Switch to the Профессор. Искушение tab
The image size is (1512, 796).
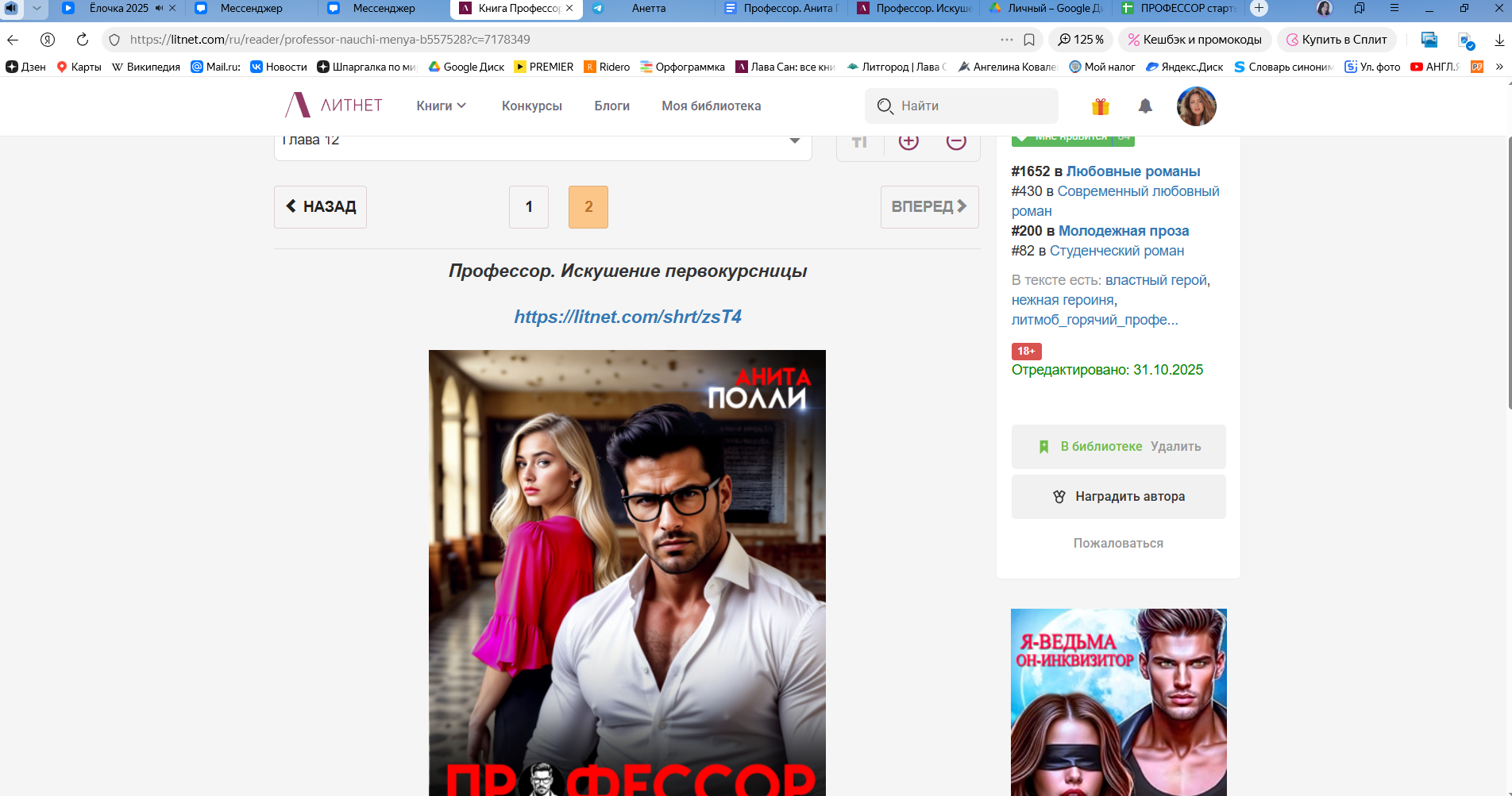tap(915, 9)
